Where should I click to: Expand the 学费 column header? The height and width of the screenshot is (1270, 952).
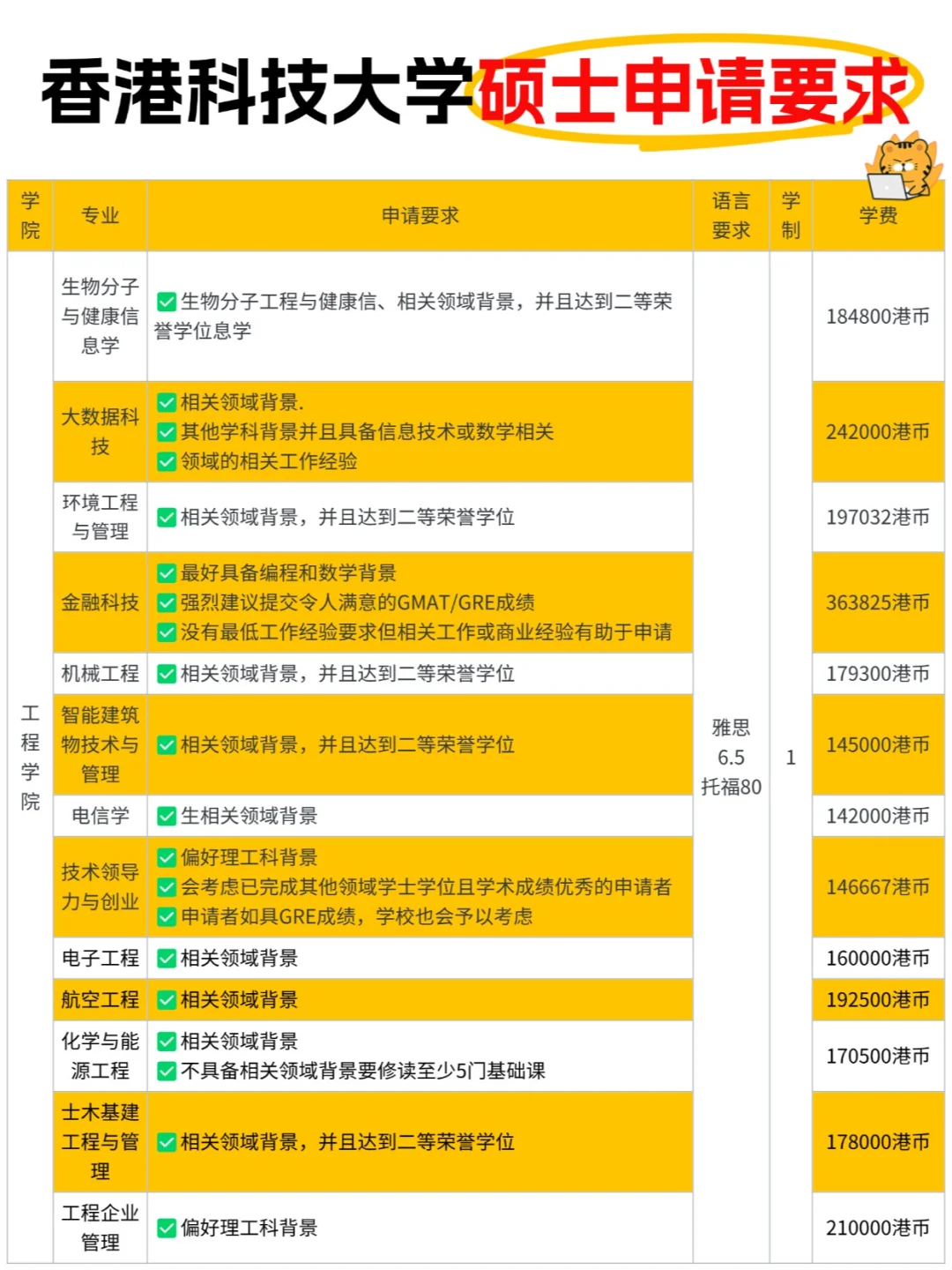(x=878, y=214)
